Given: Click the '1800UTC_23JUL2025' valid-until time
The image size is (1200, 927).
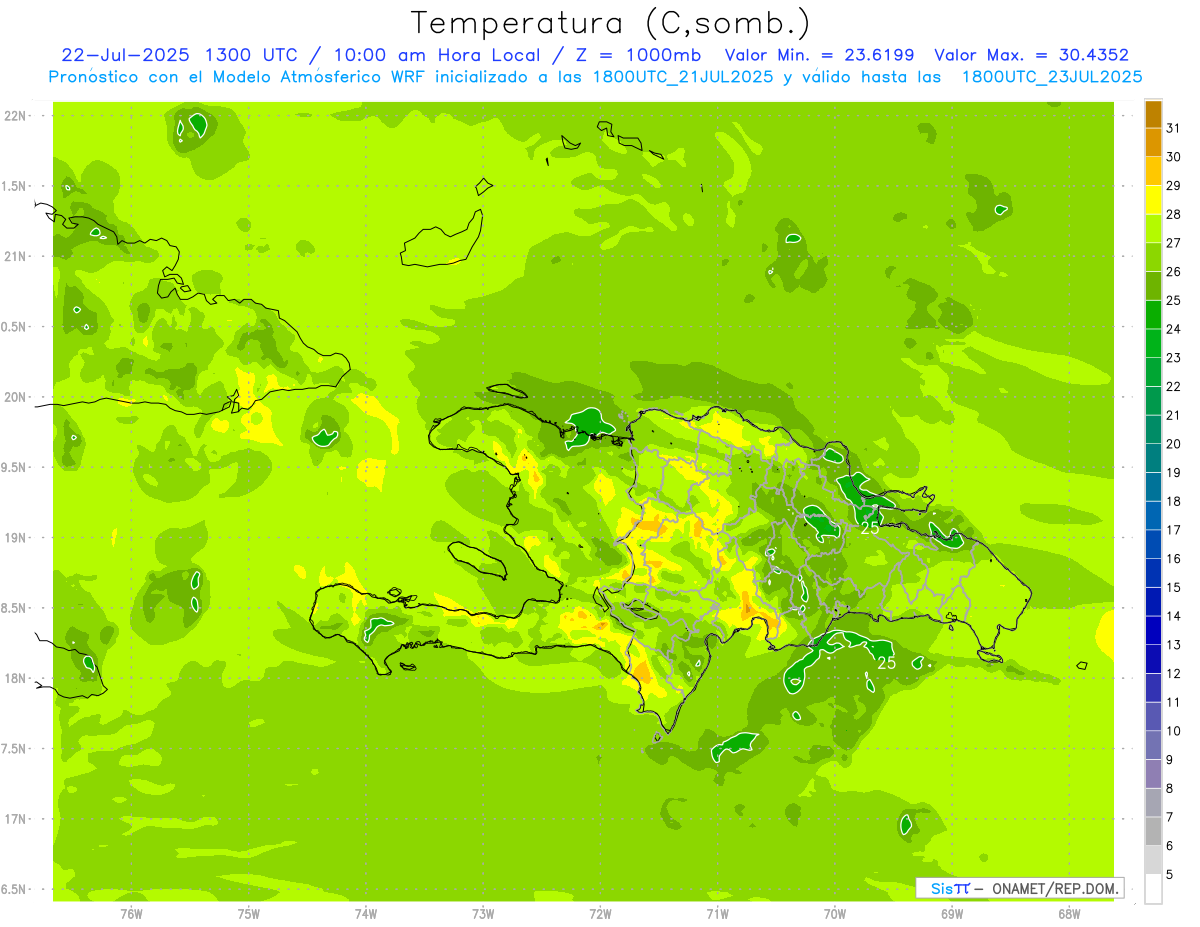Looking at the screenshot, I should [1052, 77].
